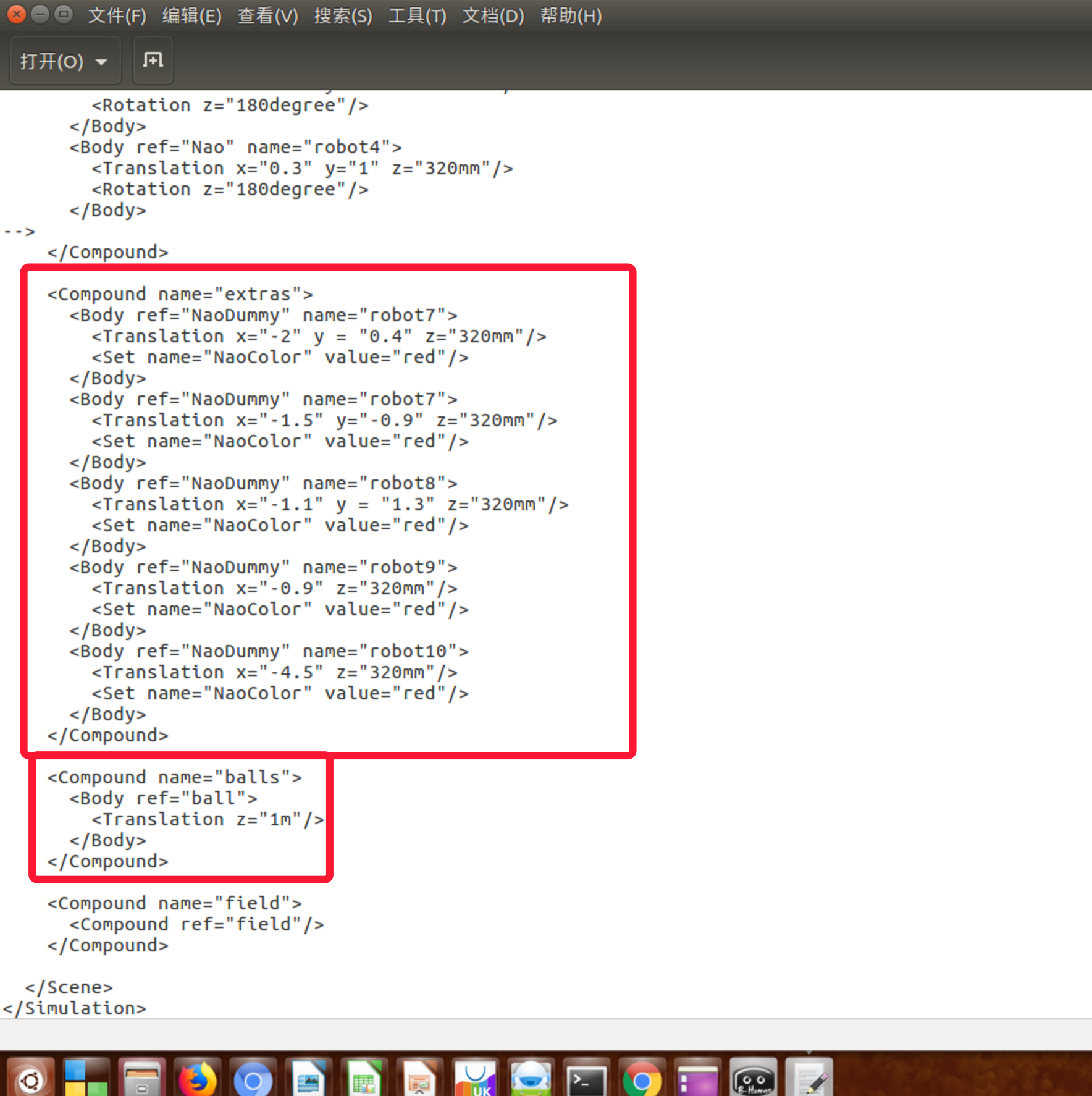This screenshot has height=1096, width=1092.
Task: Open the 文件(F) menu
Action: [x=117, y=15]
